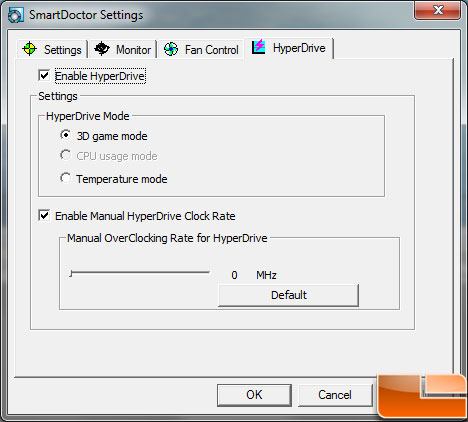The height and width of the screenshot is (422, 468).
Task: Choose Temperature mode radio button
Action: click(65, 178)
